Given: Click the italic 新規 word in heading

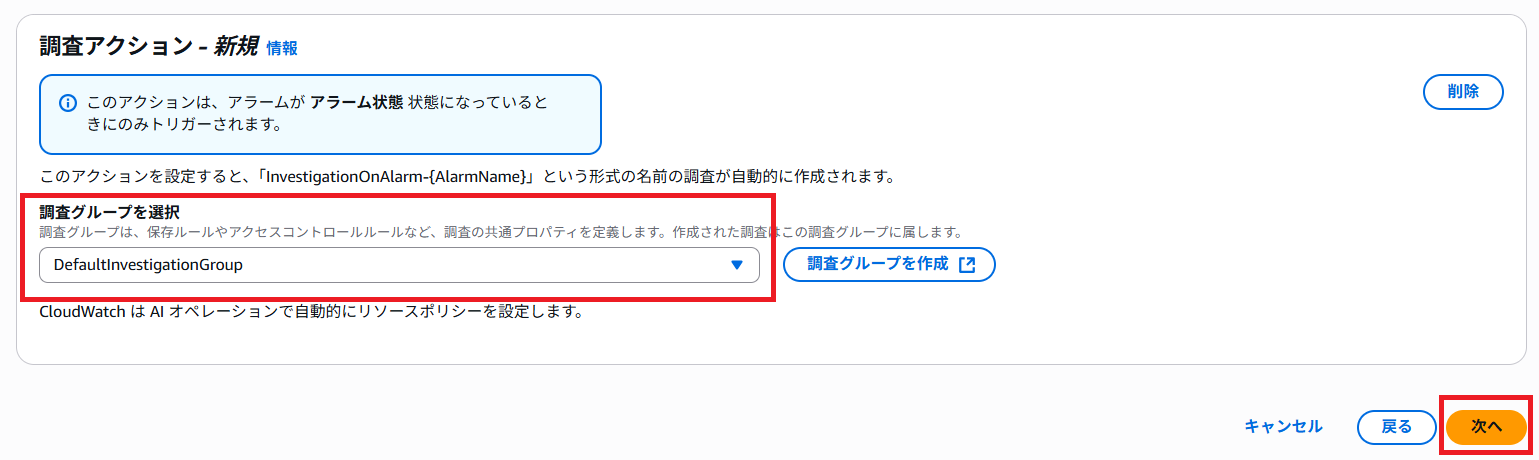Looking at the screenshot, I should (235, 46).
